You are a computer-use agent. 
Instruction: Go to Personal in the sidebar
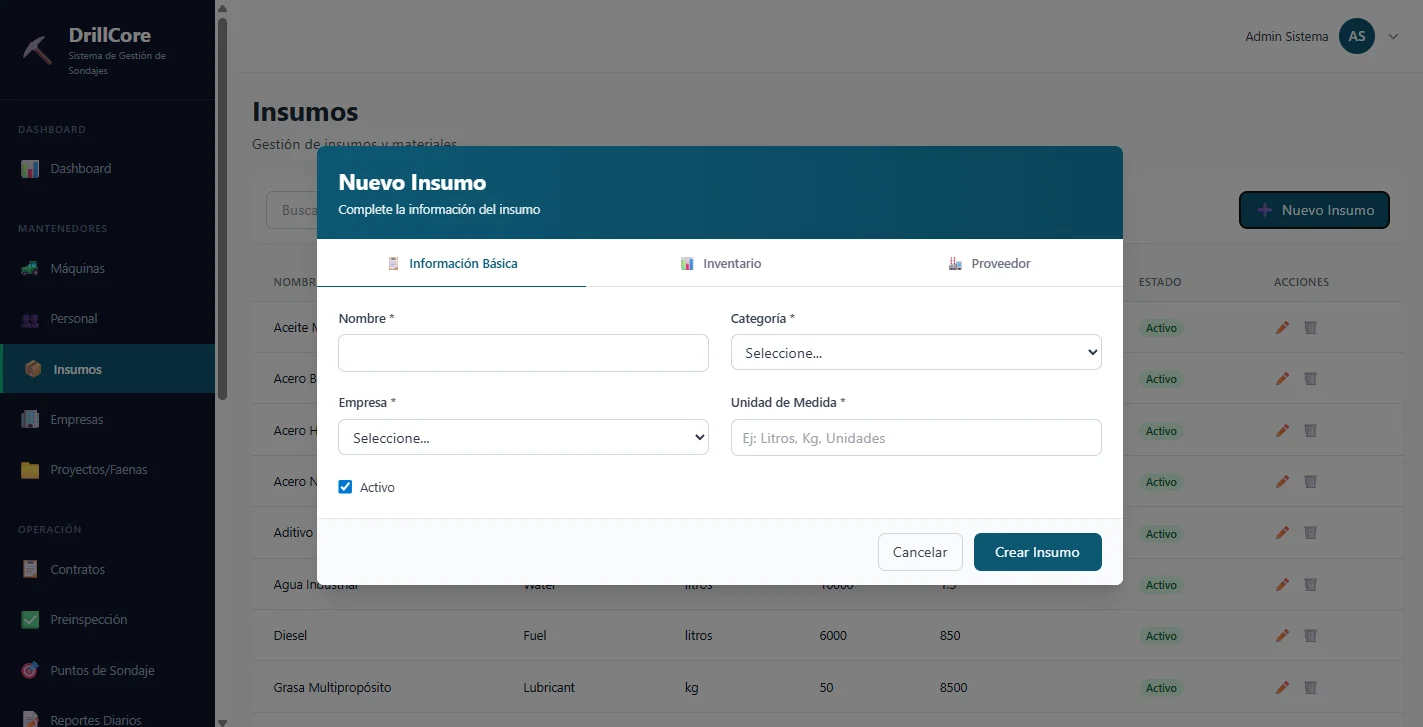pyautogui.click(x=73, y=319)
